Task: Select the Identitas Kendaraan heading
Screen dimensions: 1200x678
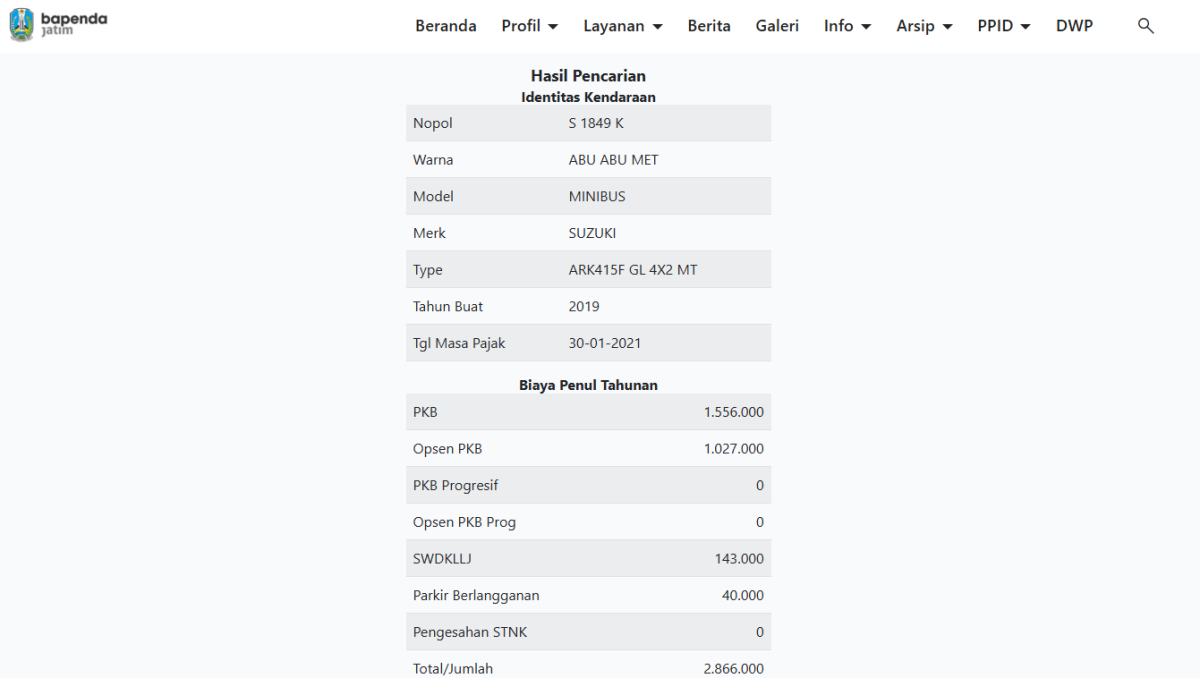Action: pyautogui.click(x=588, y=97)
